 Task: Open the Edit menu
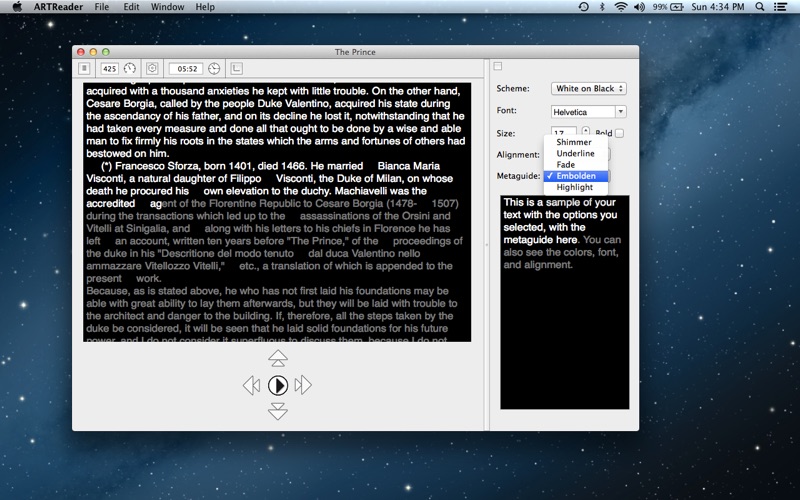point(131,7)
